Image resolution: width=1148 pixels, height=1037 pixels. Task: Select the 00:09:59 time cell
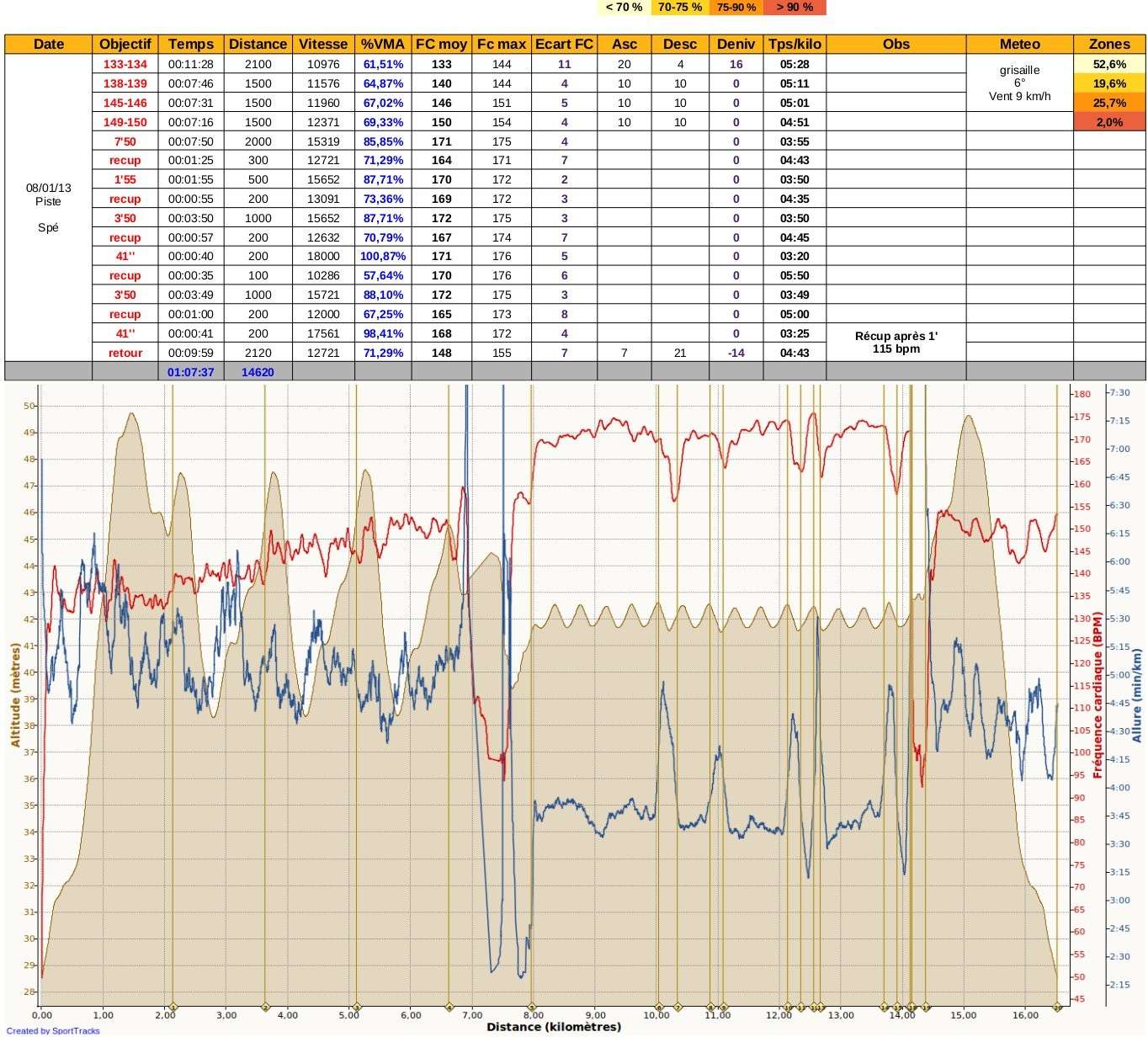pos(191,353)
